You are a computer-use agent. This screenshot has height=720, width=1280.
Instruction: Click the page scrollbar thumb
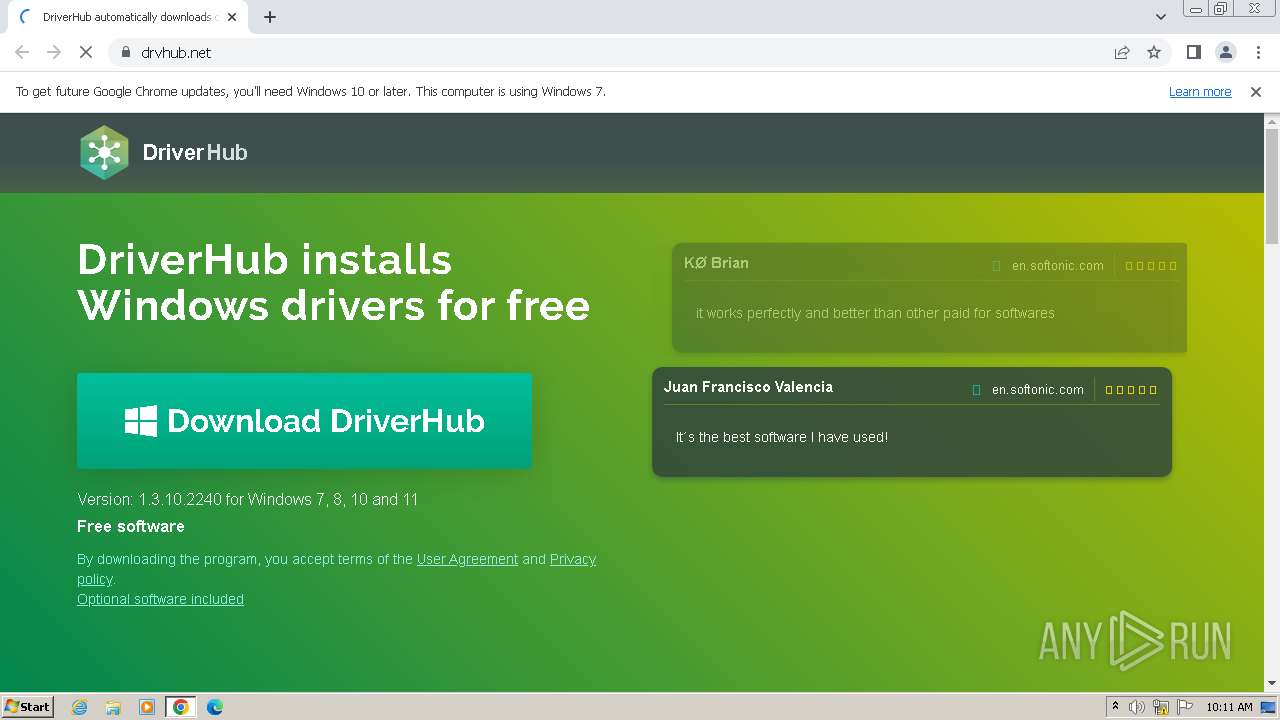click(x=1272, y=187)
